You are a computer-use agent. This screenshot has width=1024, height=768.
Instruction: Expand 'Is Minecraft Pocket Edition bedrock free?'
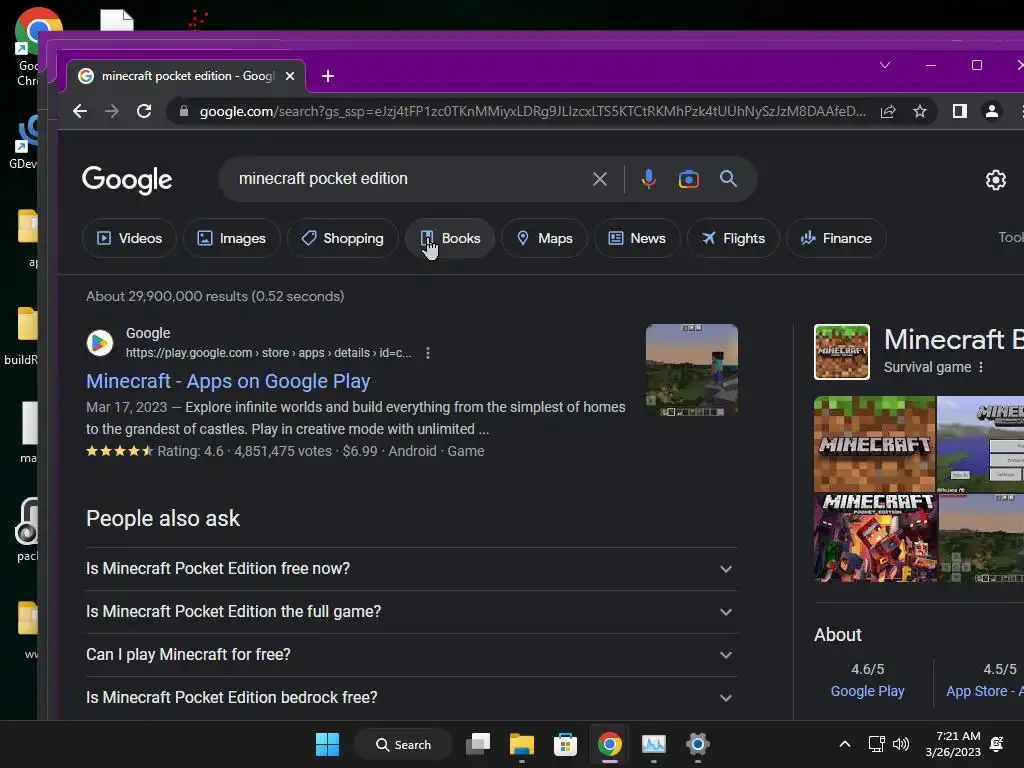click(x=412, y=697)
